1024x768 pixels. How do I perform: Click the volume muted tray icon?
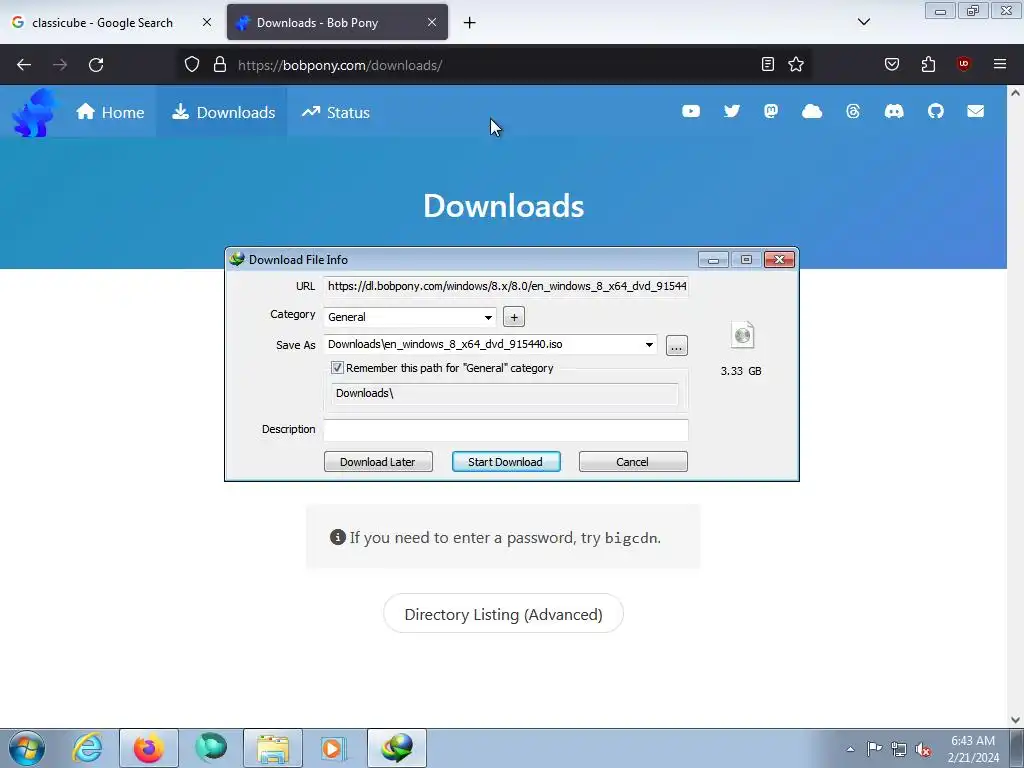coord(923,749)
